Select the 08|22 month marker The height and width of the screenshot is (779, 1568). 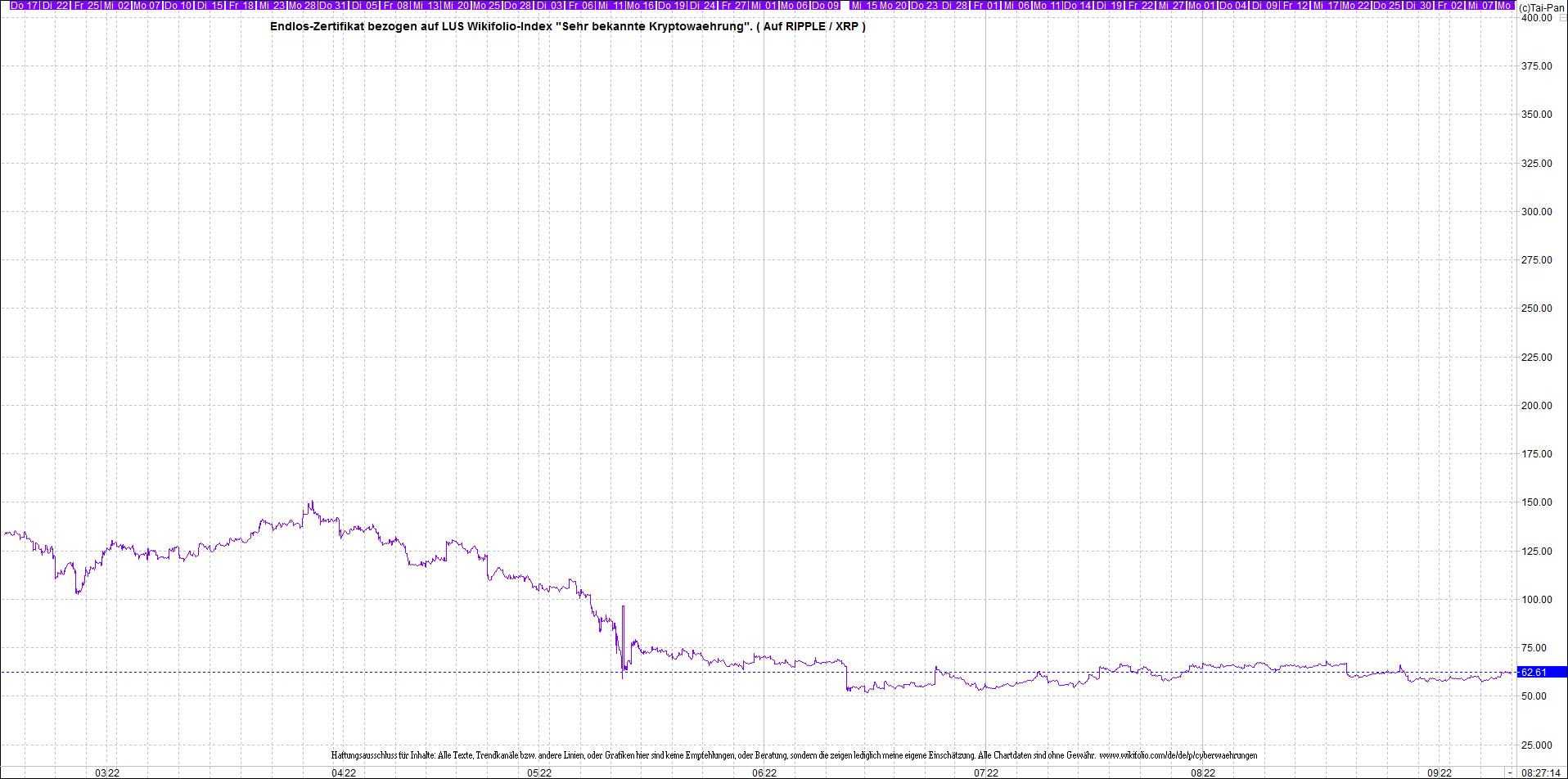pyautogui.click(x=1203, y=772)
